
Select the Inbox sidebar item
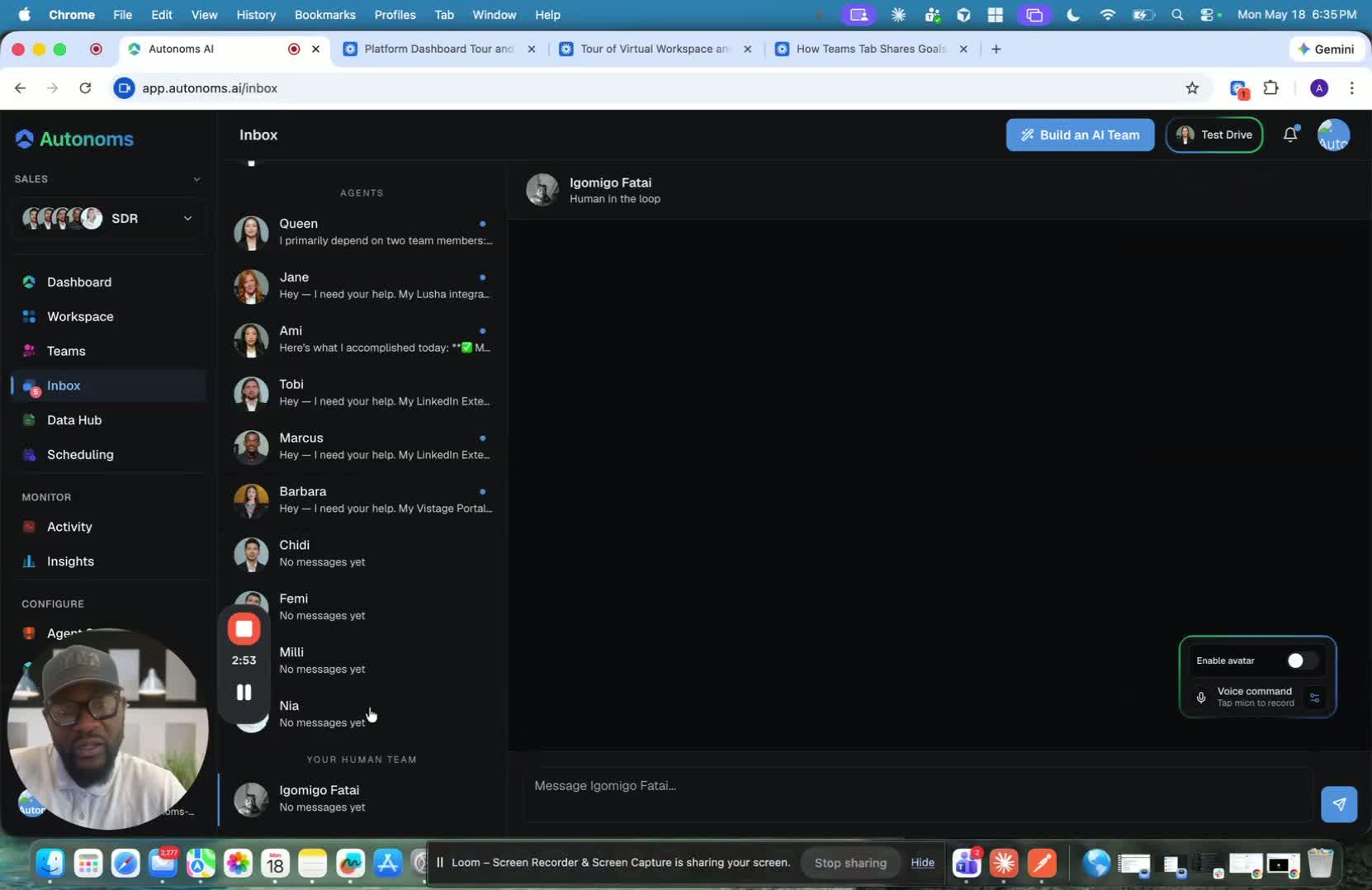point(109,386)
